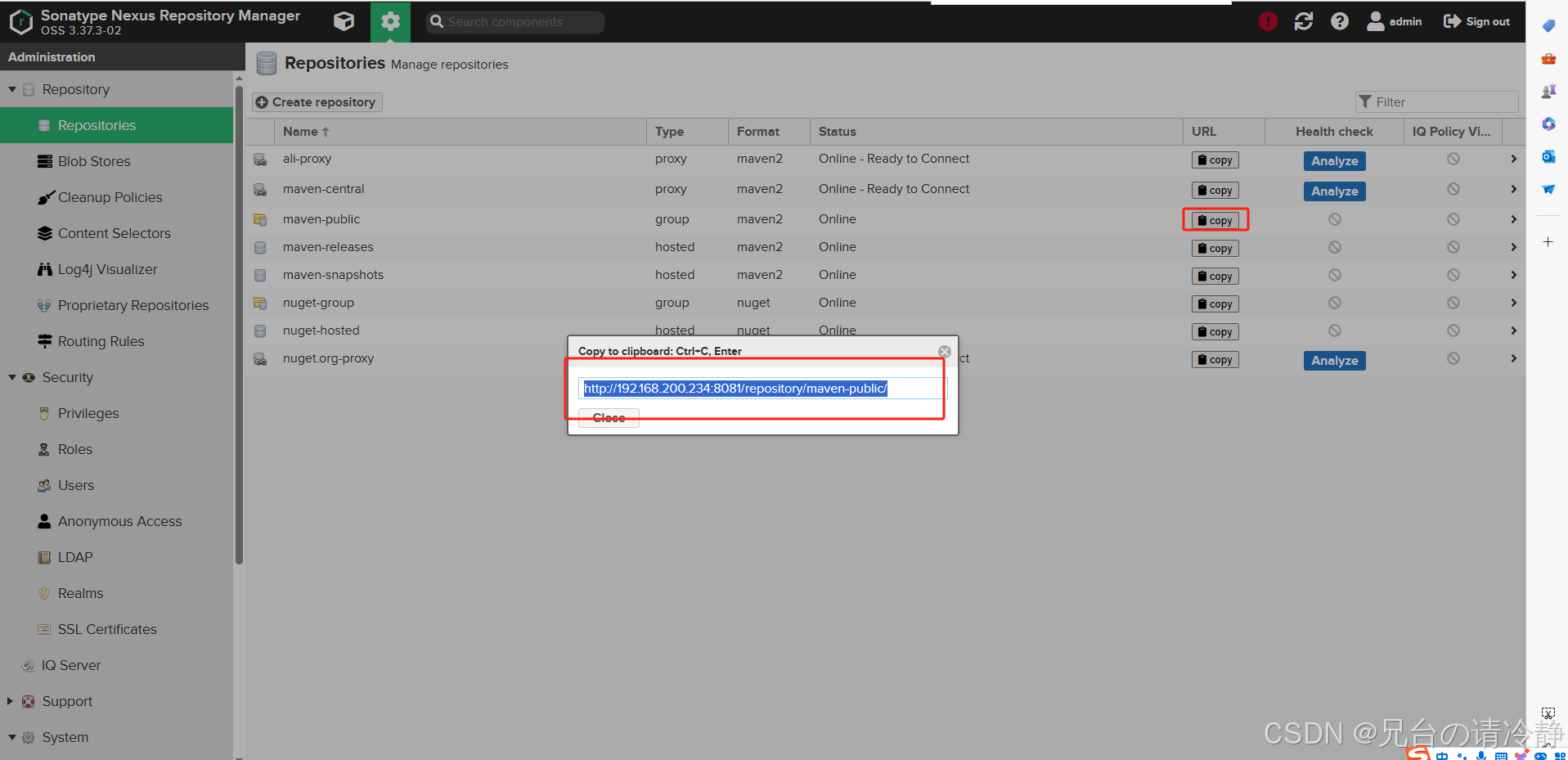Viewport: 1568px width, 760px height.
Task: Sort by the Type column header
Action: click(x=687, y=132)
